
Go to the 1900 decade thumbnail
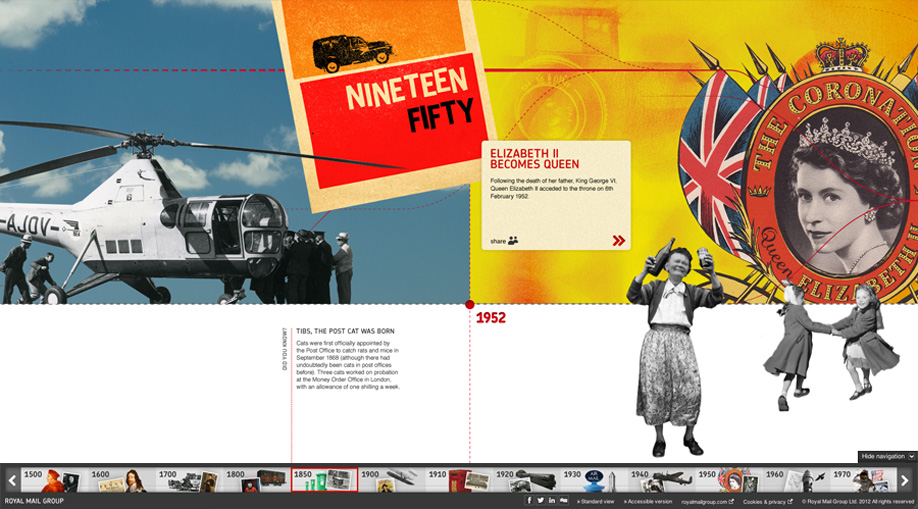click(390, 480)
